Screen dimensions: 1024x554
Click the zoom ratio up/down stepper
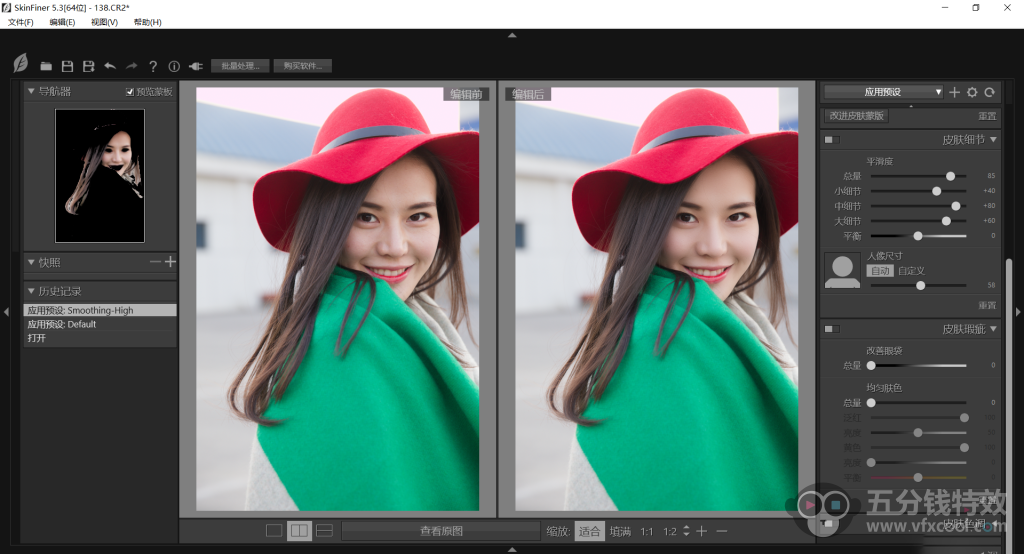pos(686,531)
